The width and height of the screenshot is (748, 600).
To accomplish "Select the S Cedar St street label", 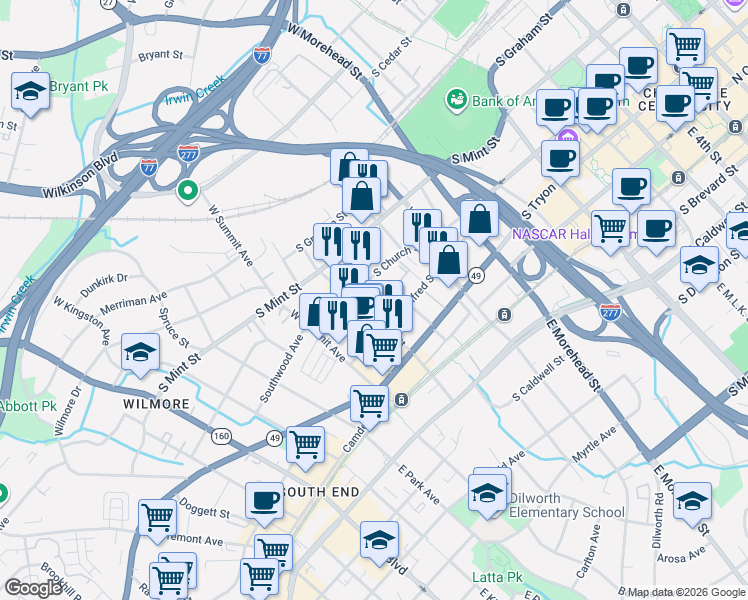I will click(x=392, y=57).
